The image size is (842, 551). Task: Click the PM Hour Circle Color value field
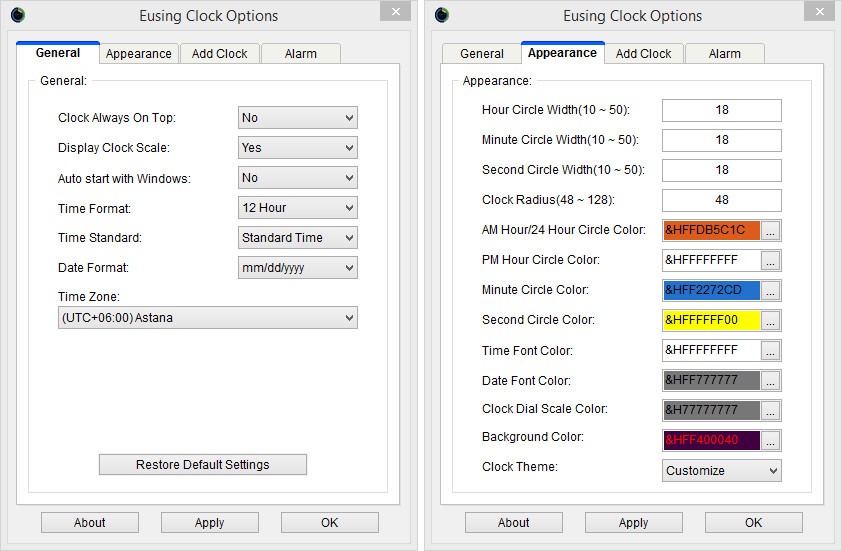tap(712, 260)
